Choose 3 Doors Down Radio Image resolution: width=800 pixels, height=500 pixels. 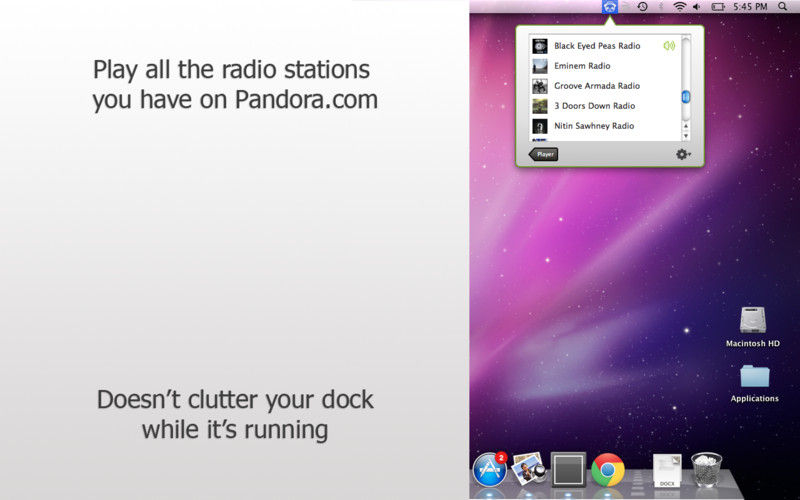tap(594, 106)
